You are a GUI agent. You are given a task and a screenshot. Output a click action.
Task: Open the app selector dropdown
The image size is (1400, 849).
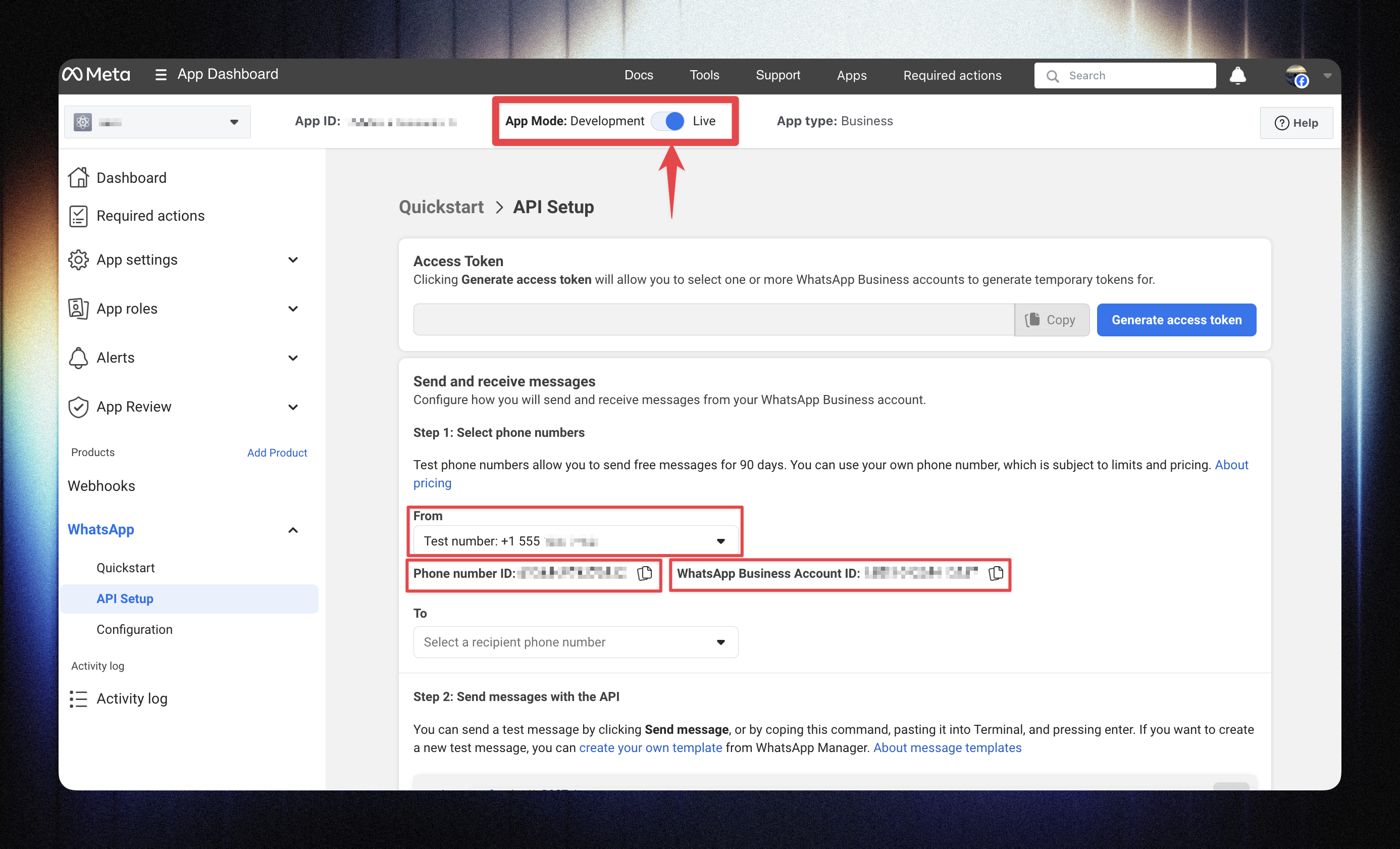coord(158,122)
